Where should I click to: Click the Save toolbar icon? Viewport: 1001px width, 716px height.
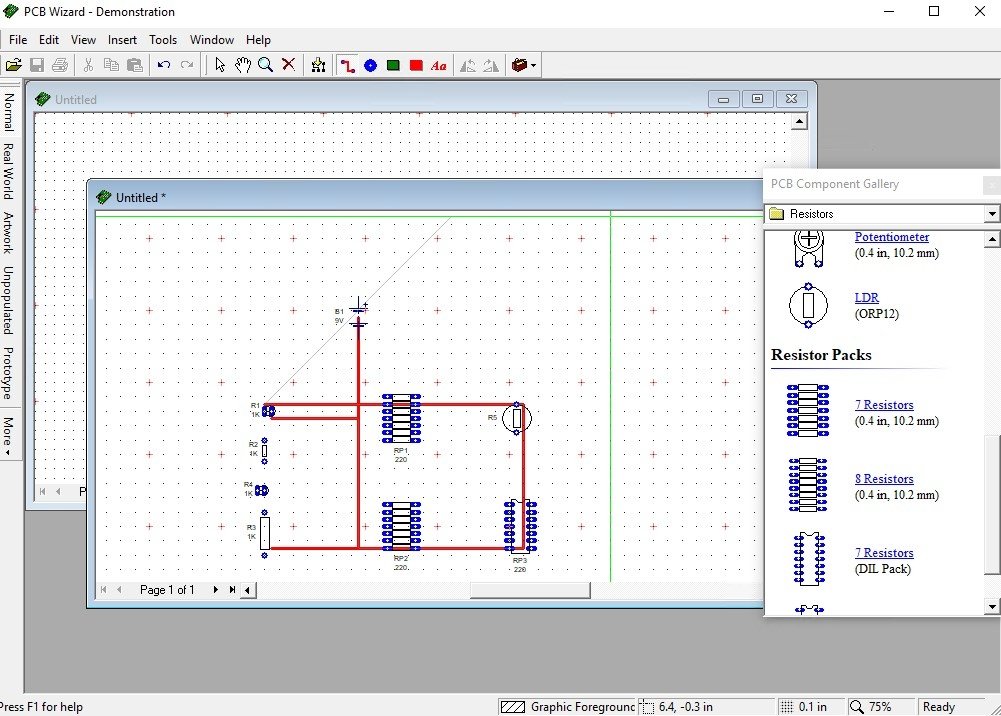(36, 65)
